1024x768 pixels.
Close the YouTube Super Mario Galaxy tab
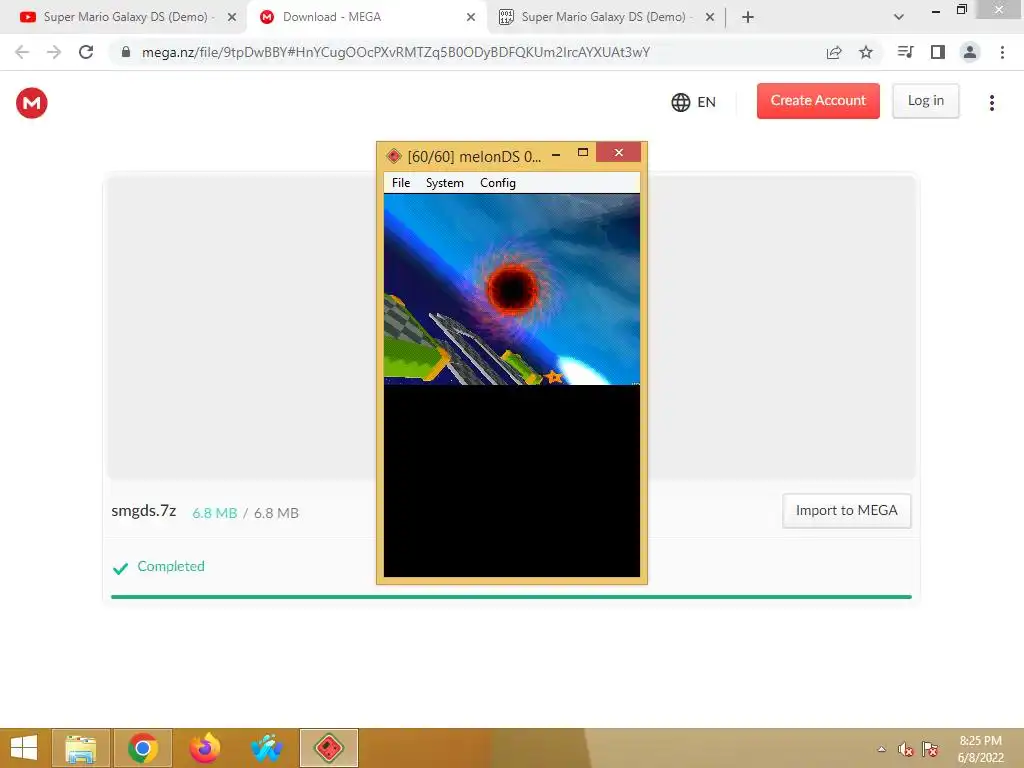232,17
